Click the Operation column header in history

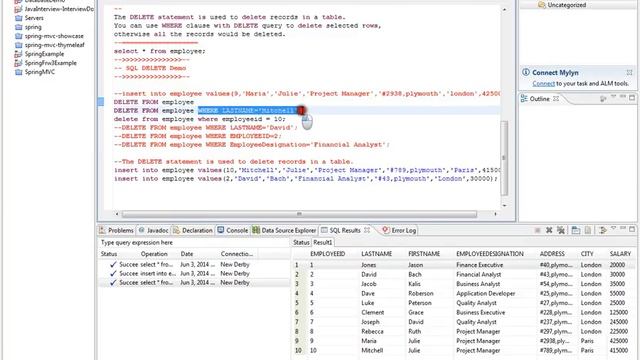(x=154, y=254)
